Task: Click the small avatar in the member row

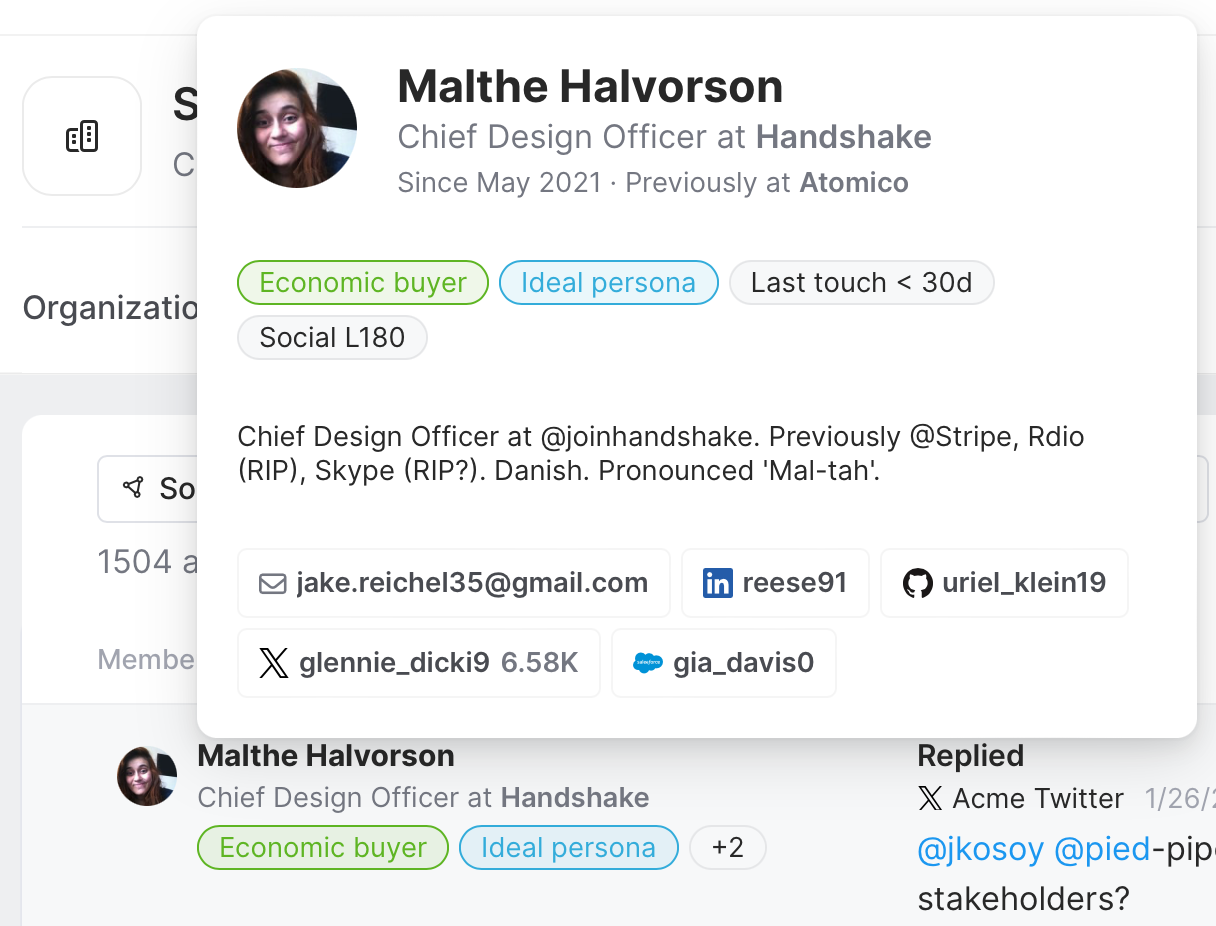Action: point(147,776)
